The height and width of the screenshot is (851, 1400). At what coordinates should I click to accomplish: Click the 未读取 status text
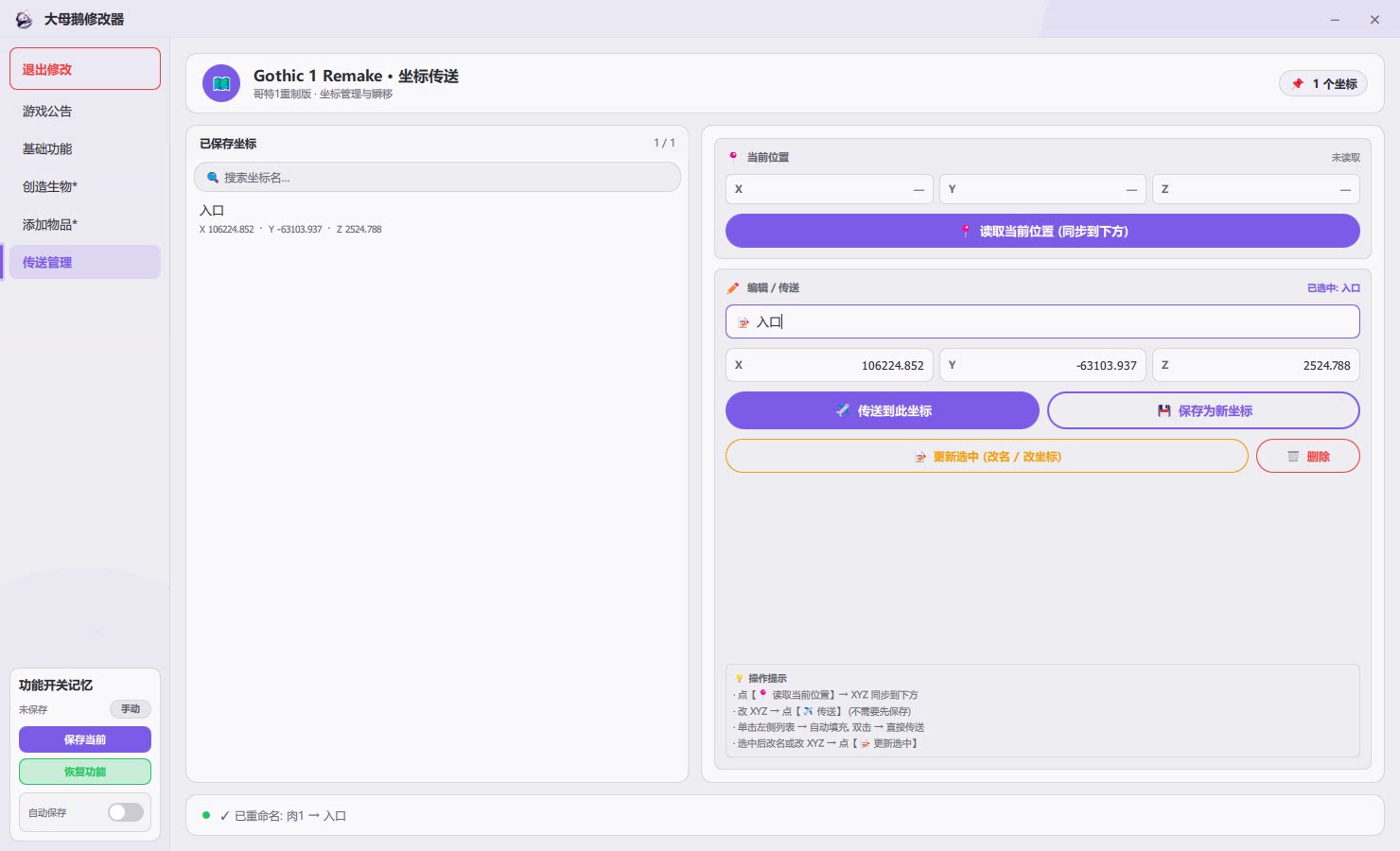tap(1346, 158)
